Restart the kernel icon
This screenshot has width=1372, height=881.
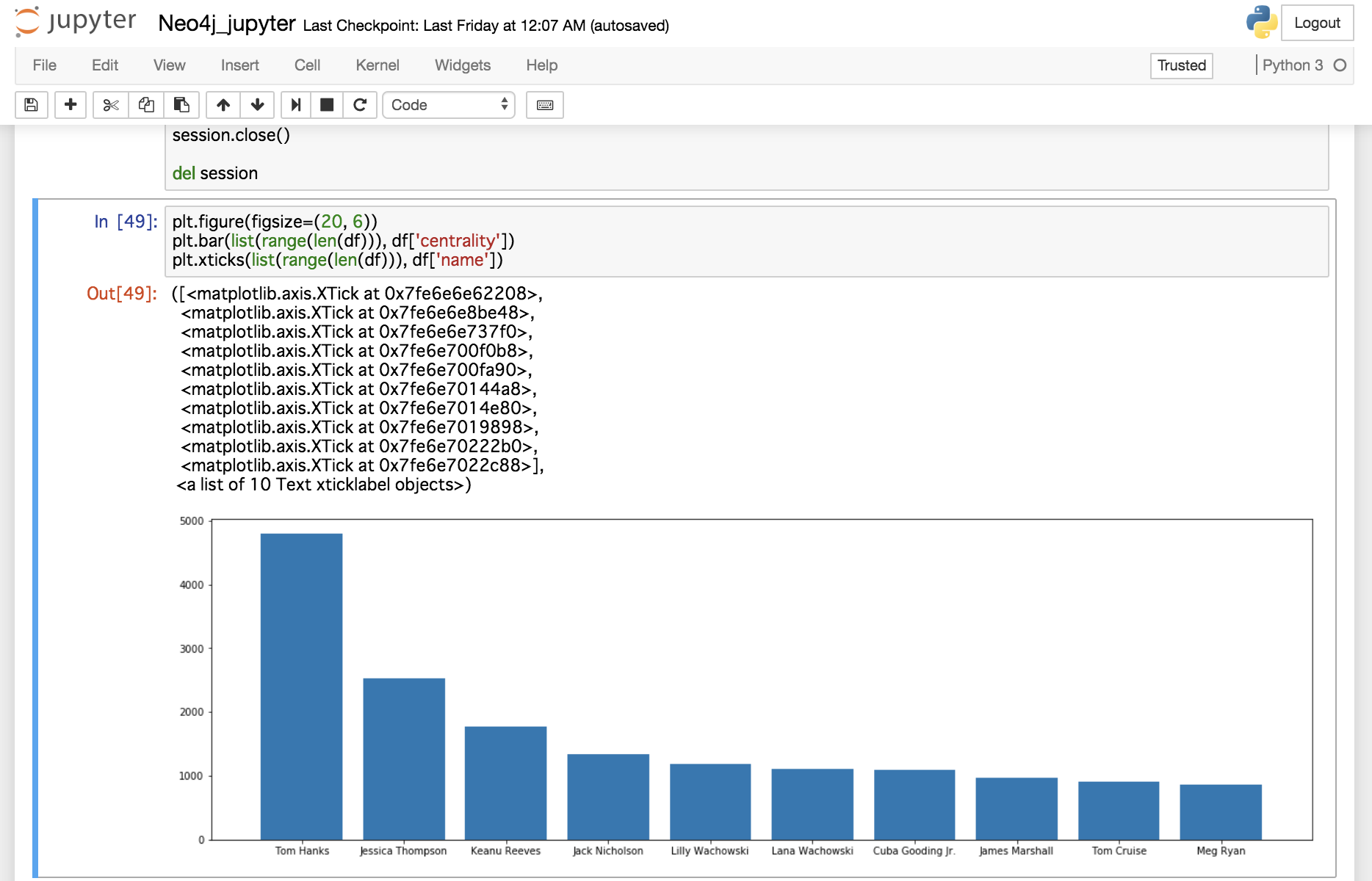coord(360,105)
